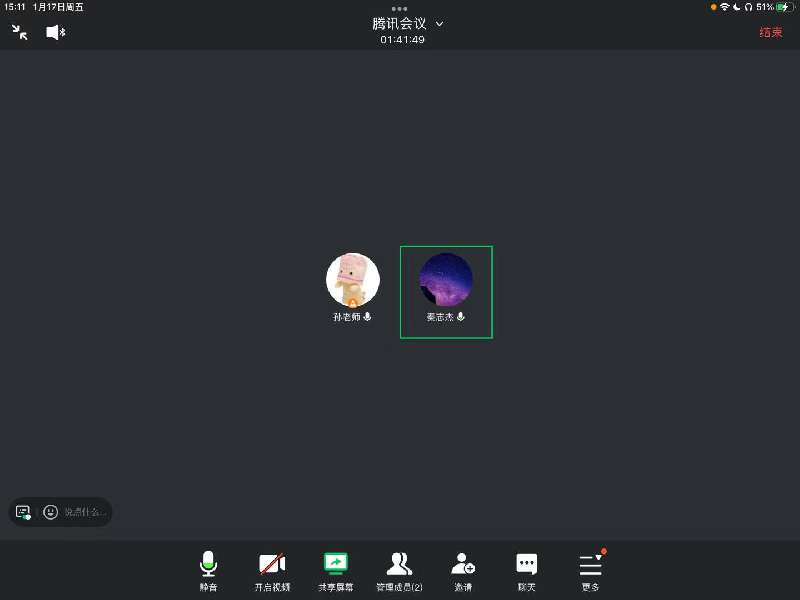Tap the headphones icon in the status bar

pos(748,7)
